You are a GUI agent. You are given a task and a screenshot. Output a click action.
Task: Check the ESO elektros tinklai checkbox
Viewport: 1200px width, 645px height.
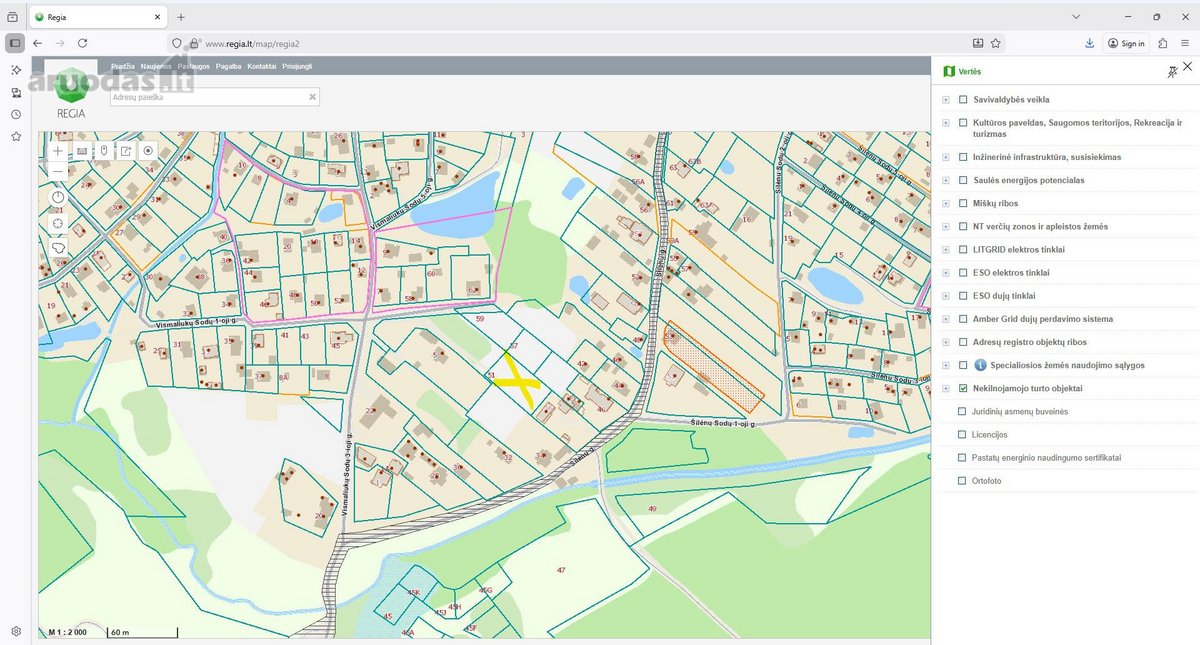pyautogui.click(x=963, y=272)
